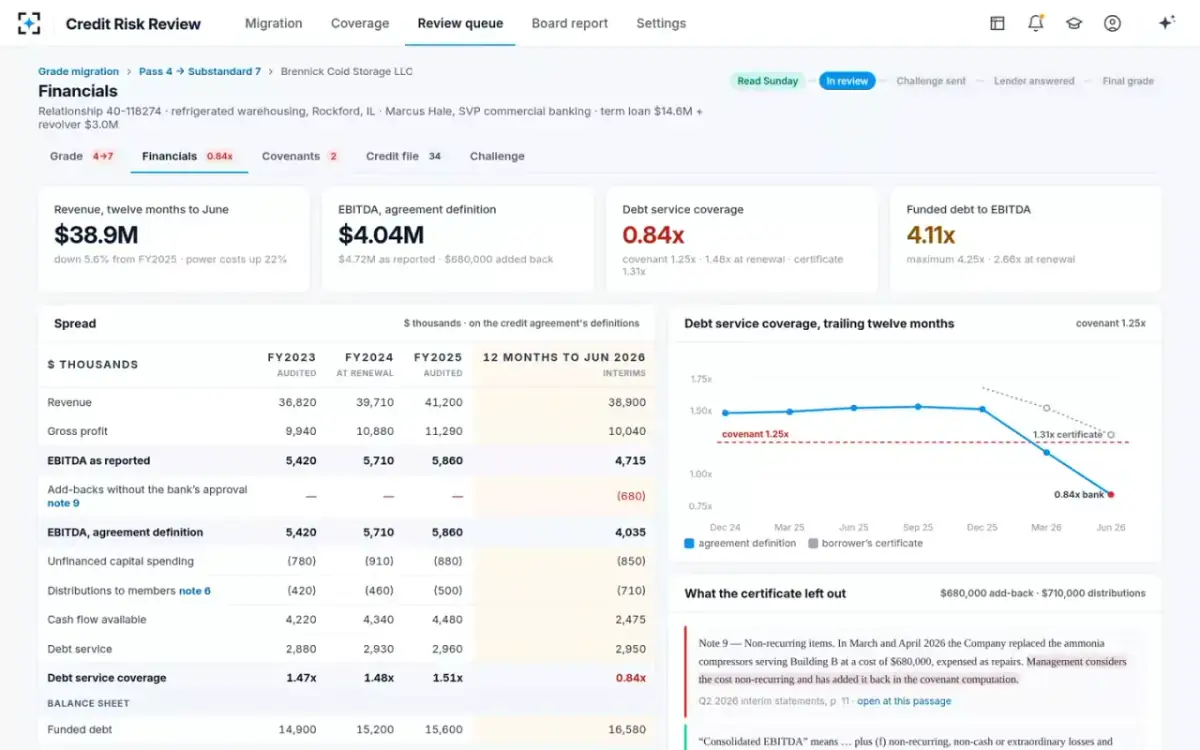Viewport: 1200px width, 750px height.
Task: Open the Challenge tab
Action: pyautogui.click(x=497, y=156)
